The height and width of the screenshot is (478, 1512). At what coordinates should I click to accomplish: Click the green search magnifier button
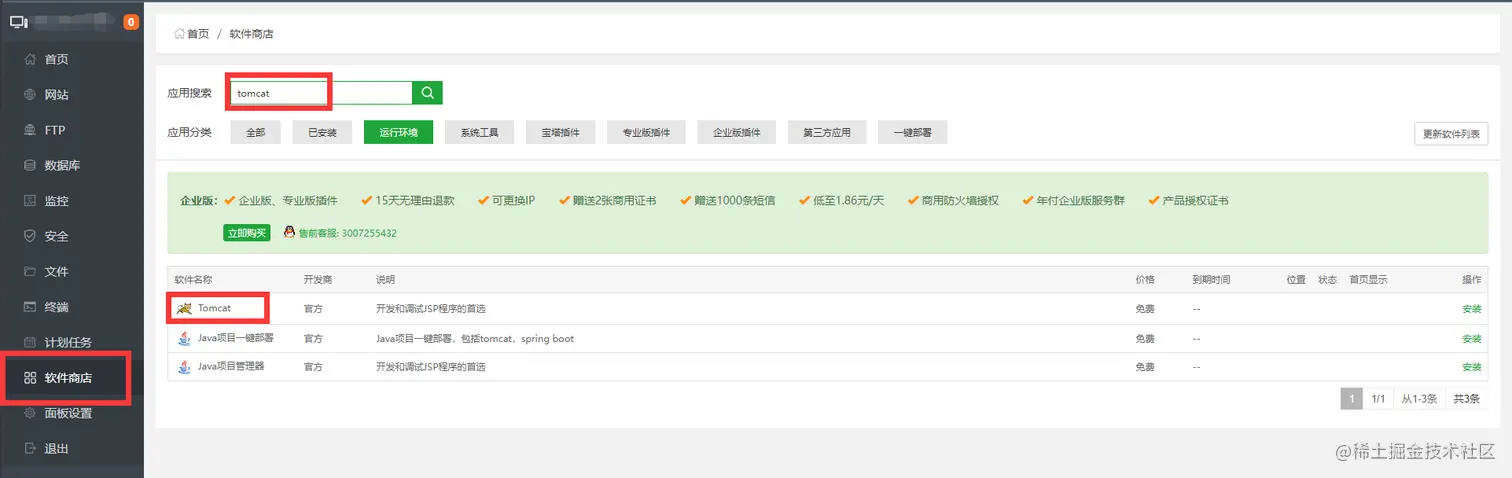[427, 93]
